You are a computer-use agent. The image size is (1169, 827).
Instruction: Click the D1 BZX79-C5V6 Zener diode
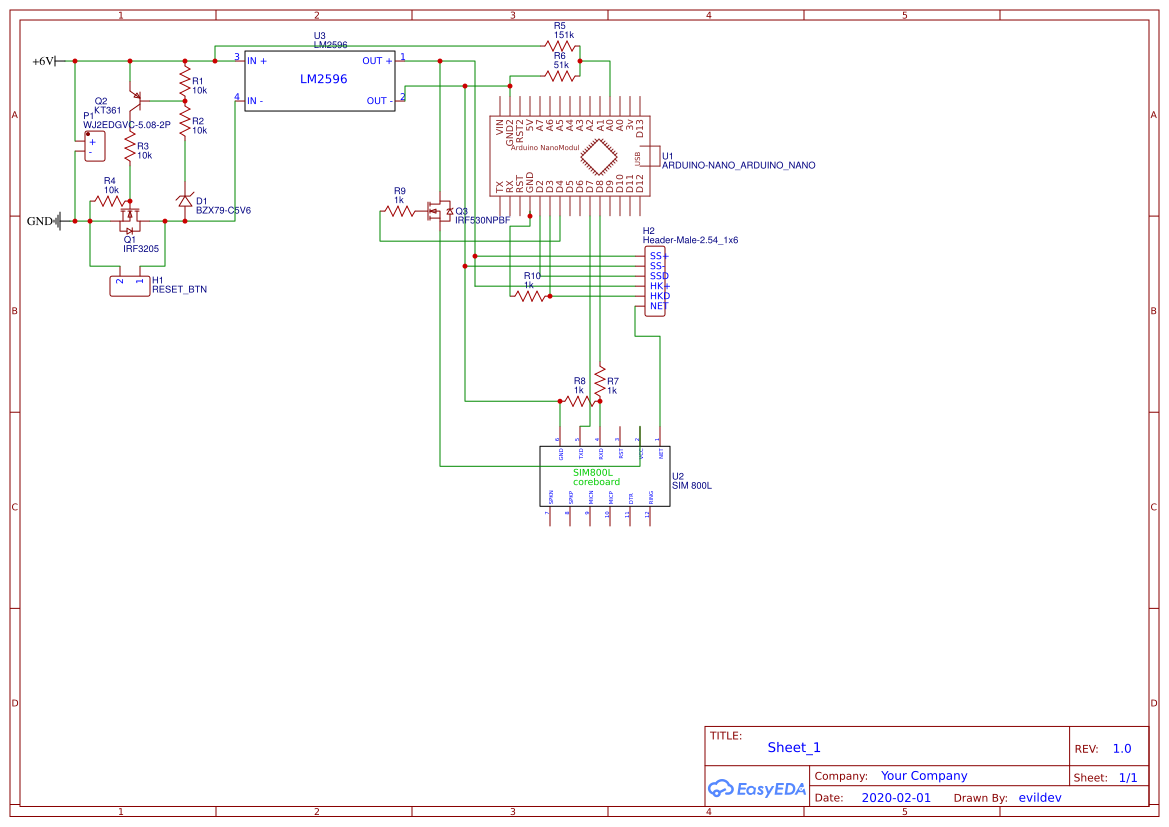[x=185, y=201]
